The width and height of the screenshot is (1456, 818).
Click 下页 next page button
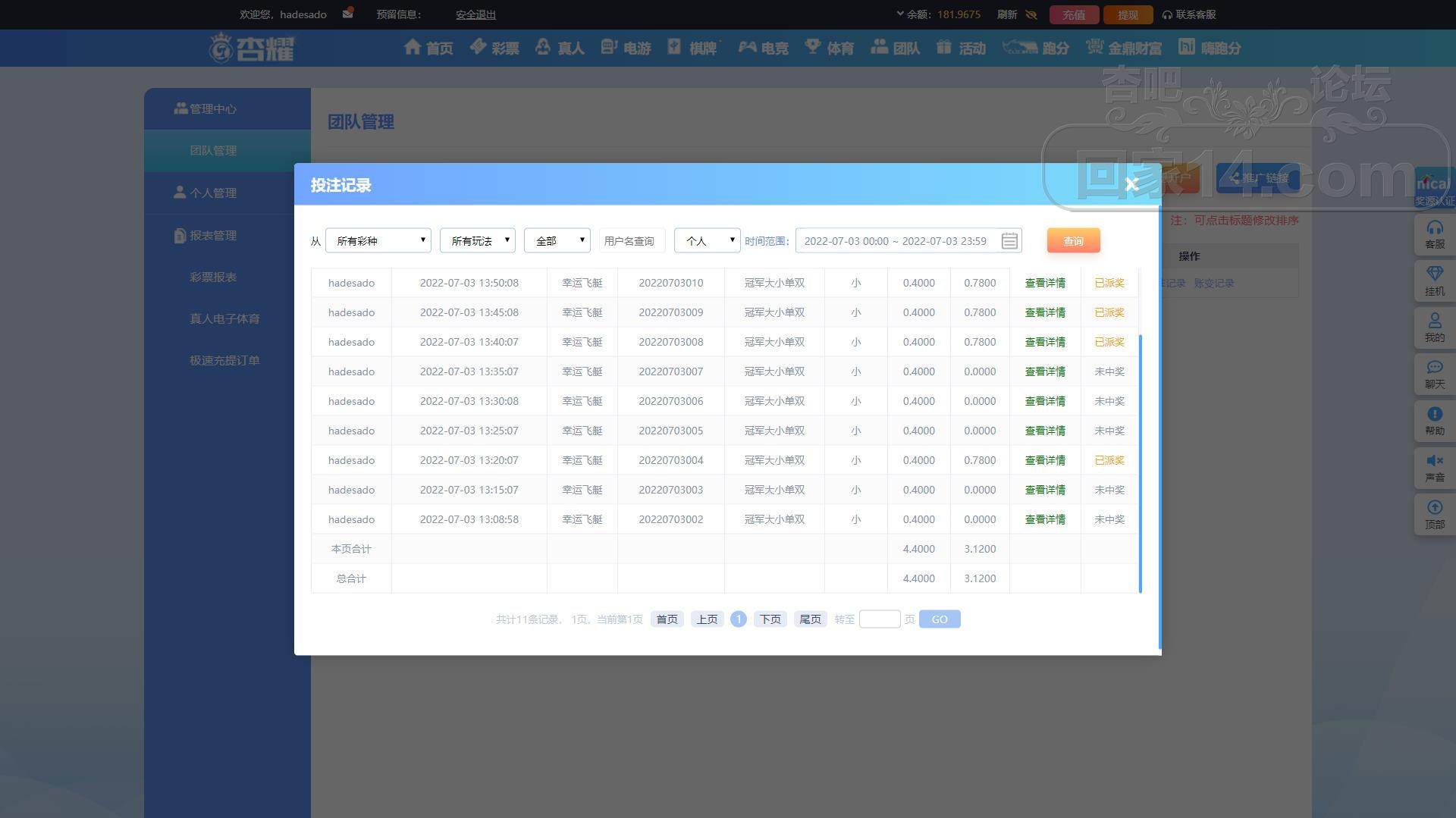(770, 619)
